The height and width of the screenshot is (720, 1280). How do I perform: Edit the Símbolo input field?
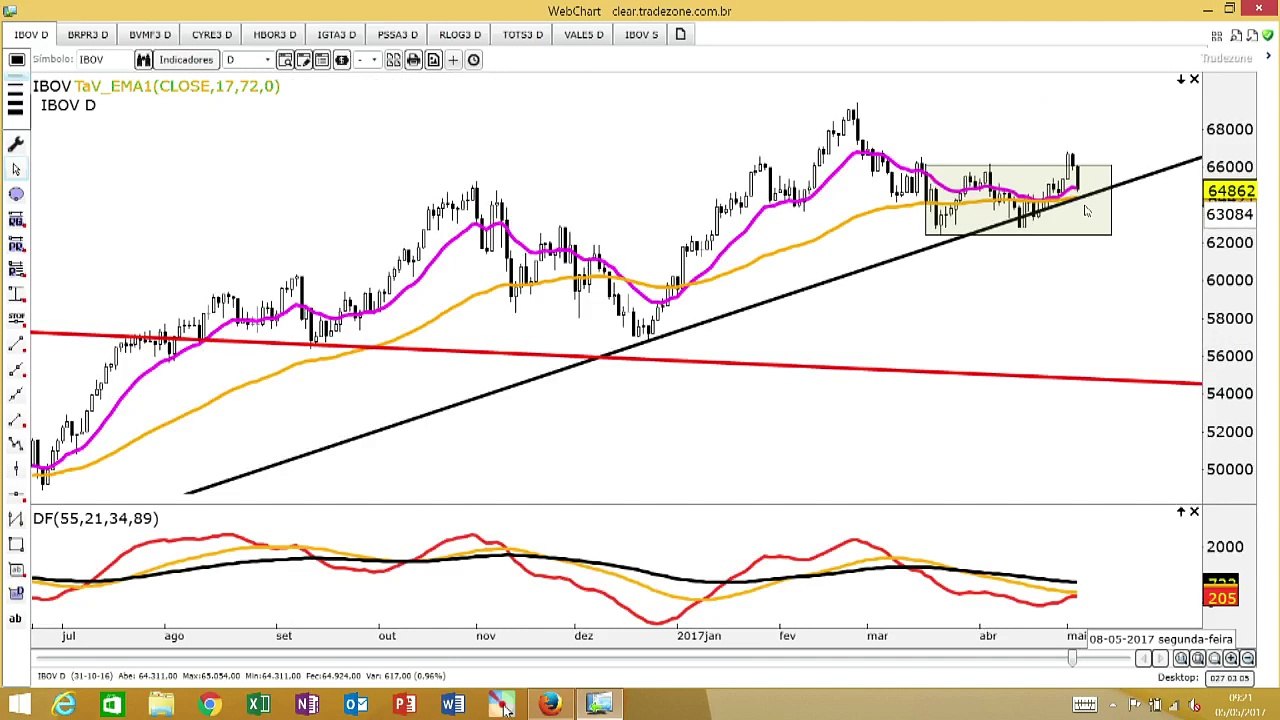[103, 60]
